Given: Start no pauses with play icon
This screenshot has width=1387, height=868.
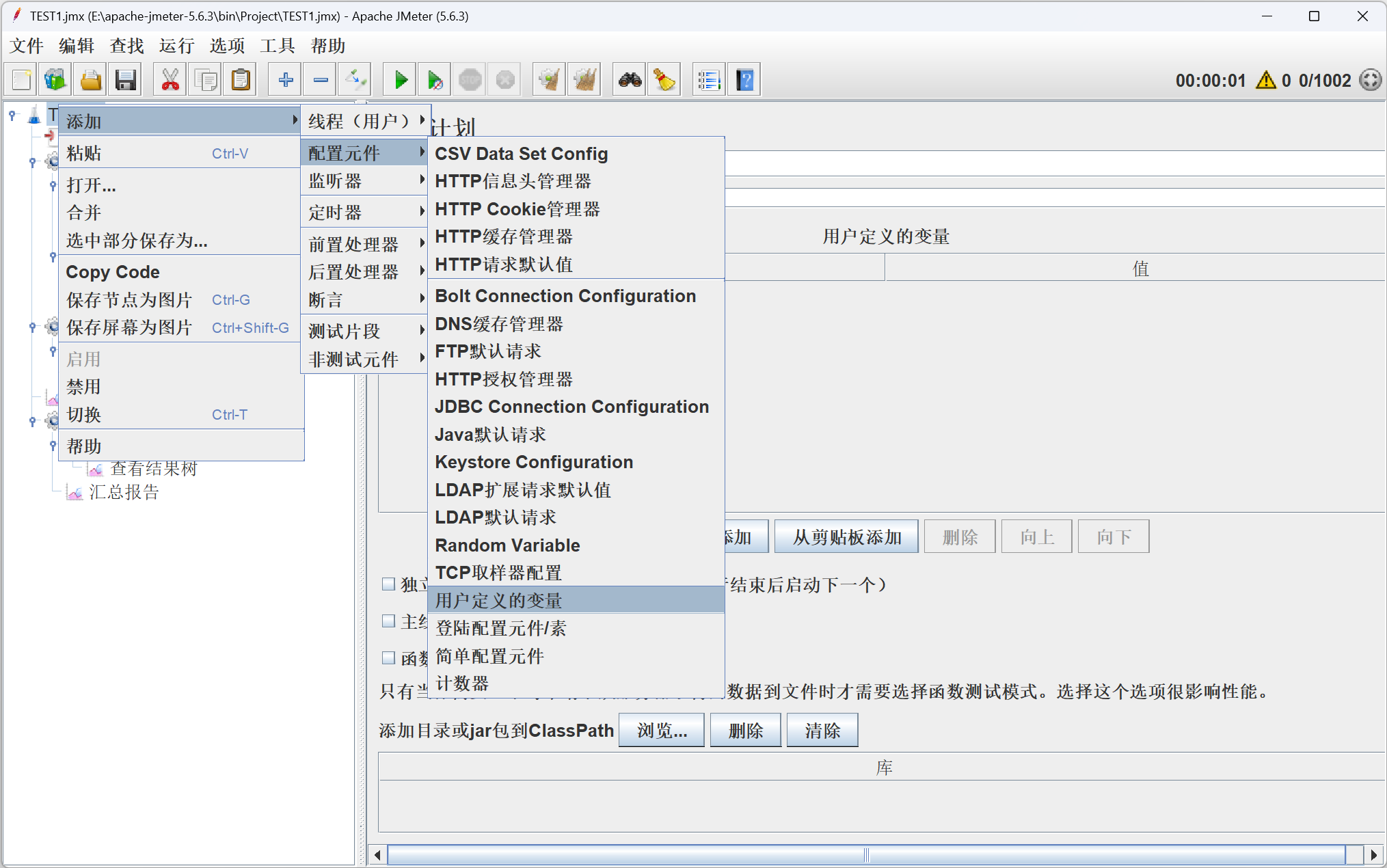Looking at the screenshot, I should click(x=435, y=80).
